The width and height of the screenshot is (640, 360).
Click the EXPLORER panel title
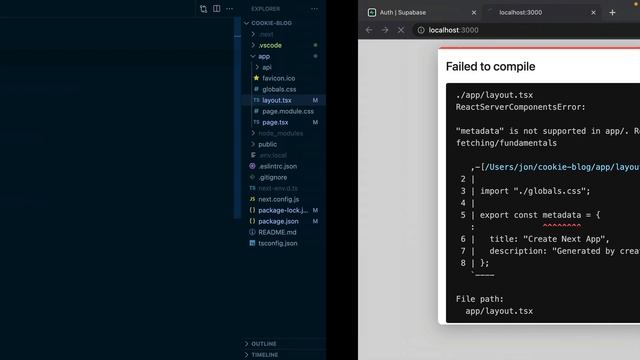266,9
